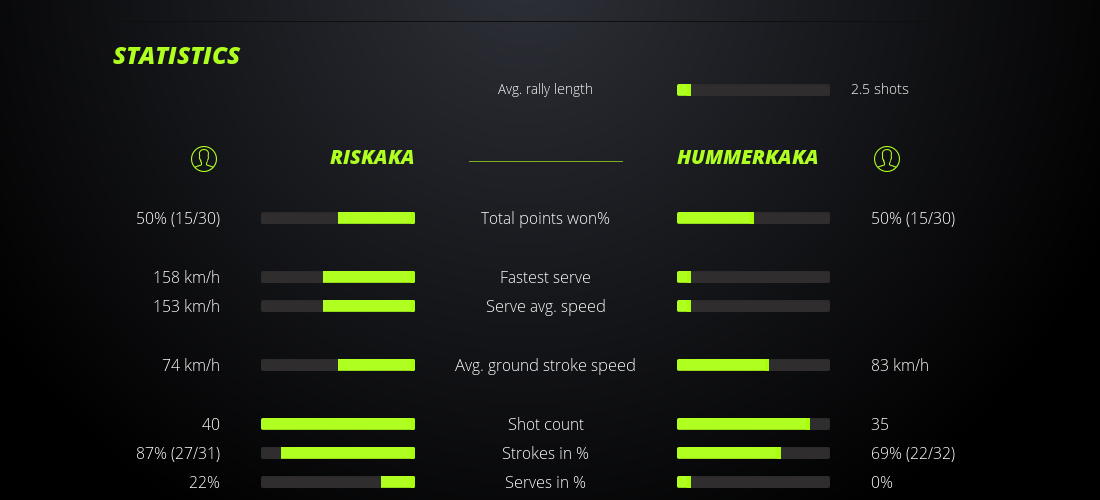Click Hummerkaka's Fastest serve bar
The width and height of the screenshot is (1100, 500).
click(753, 277)
